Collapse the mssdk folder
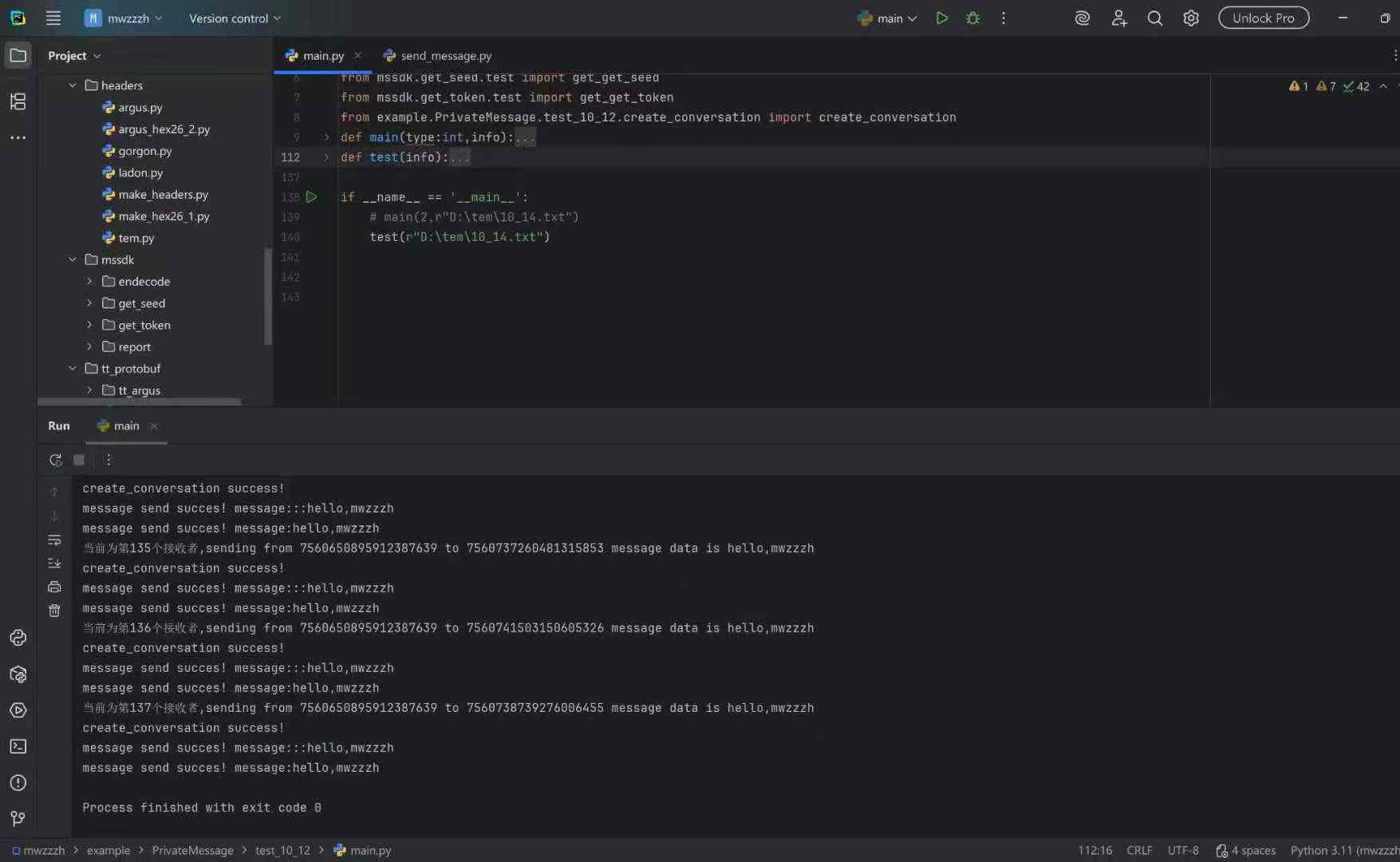The image size is (1400, 862). (x=73, y=260)
